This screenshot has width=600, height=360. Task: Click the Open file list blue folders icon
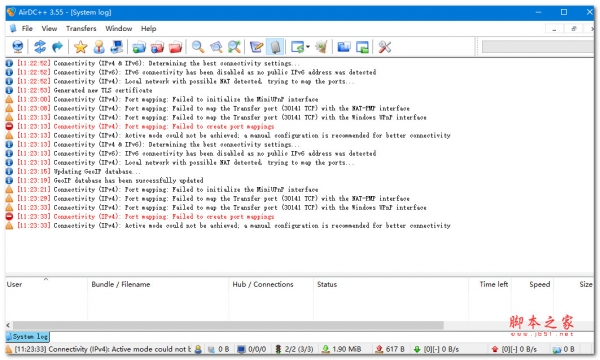[x=344, y=47]
